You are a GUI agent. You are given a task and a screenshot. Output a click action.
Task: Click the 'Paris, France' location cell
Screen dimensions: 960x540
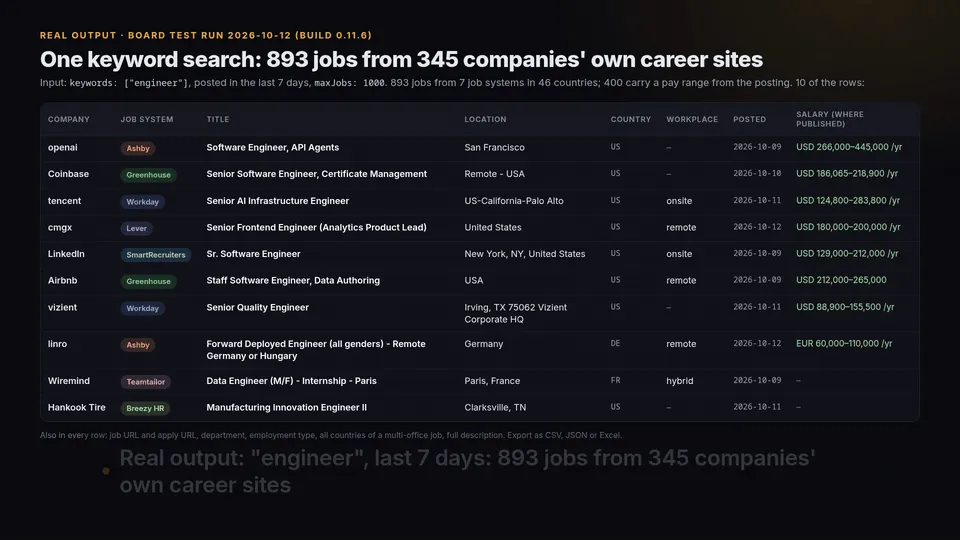tap(492, 381)
